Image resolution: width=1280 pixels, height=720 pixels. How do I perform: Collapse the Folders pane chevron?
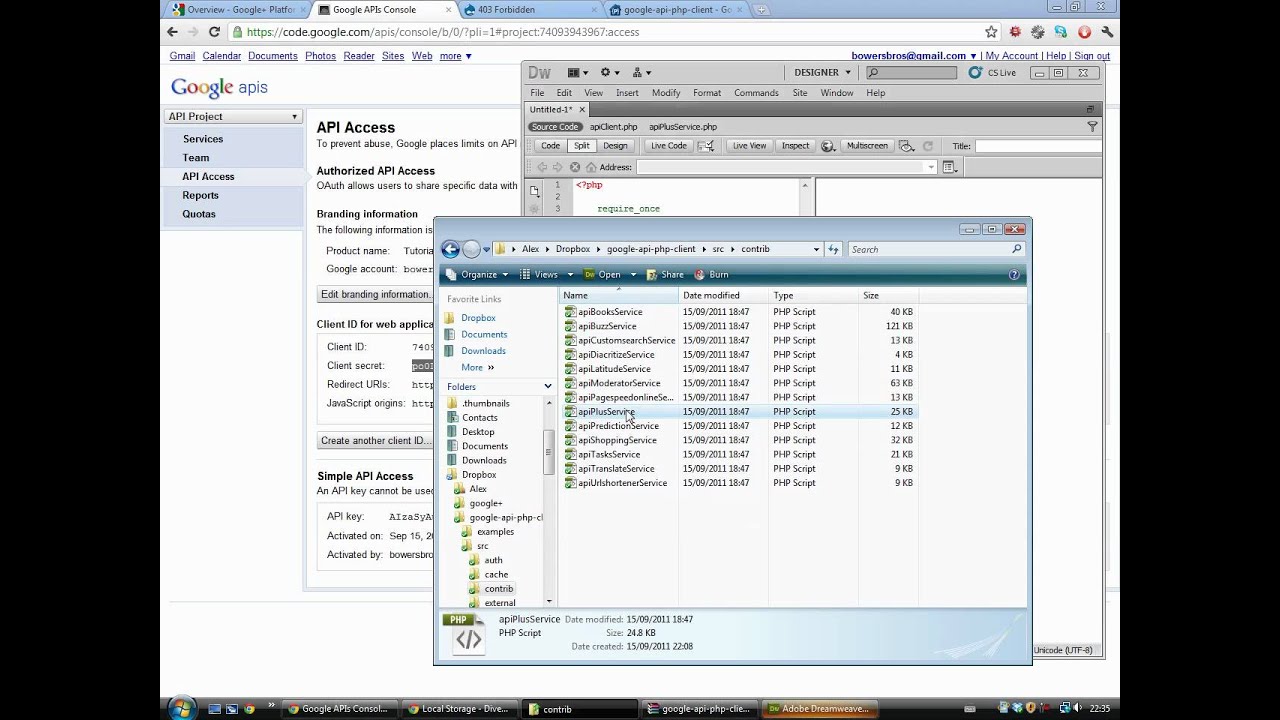(x=548, y=386)
